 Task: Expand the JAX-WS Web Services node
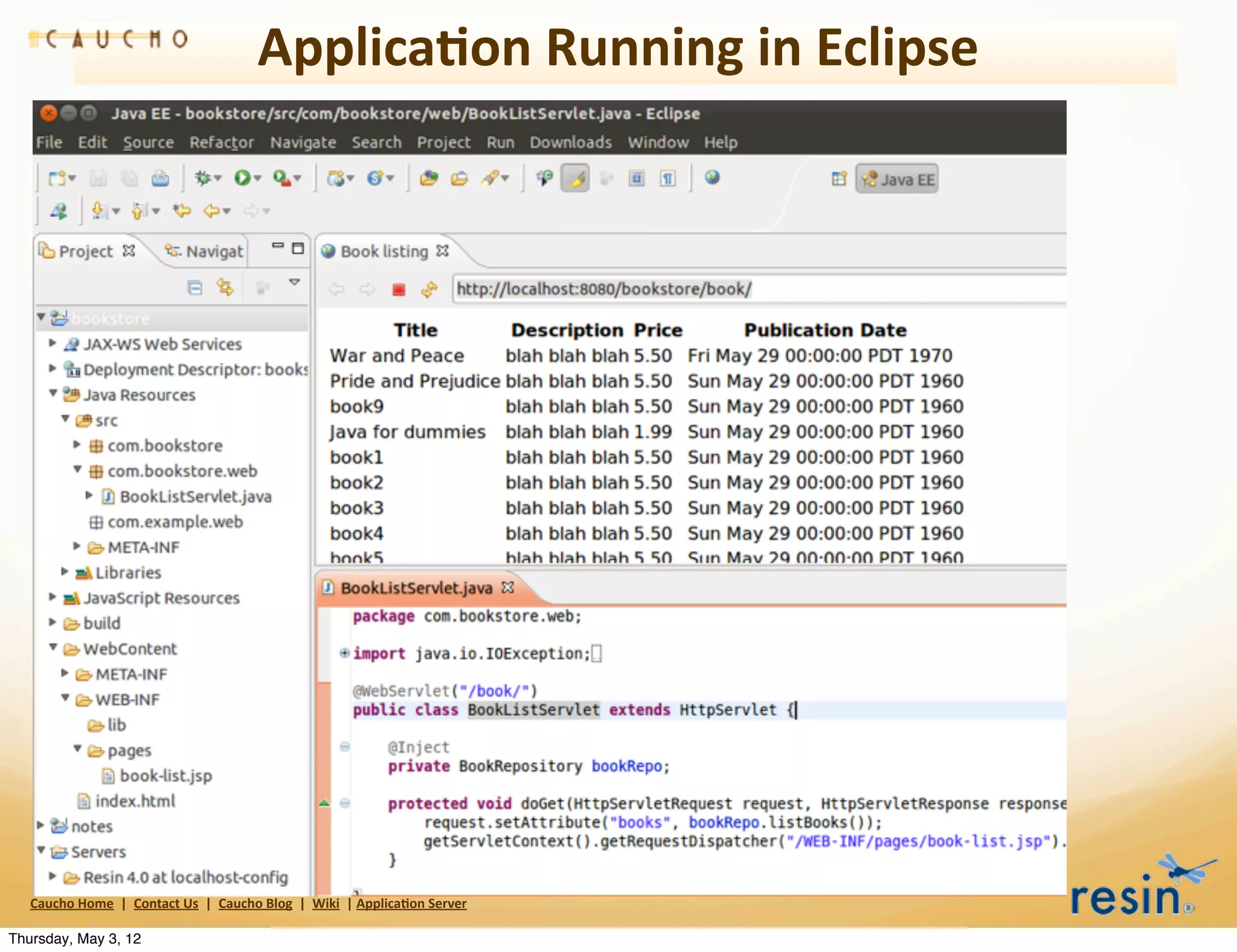coord(53,344)
